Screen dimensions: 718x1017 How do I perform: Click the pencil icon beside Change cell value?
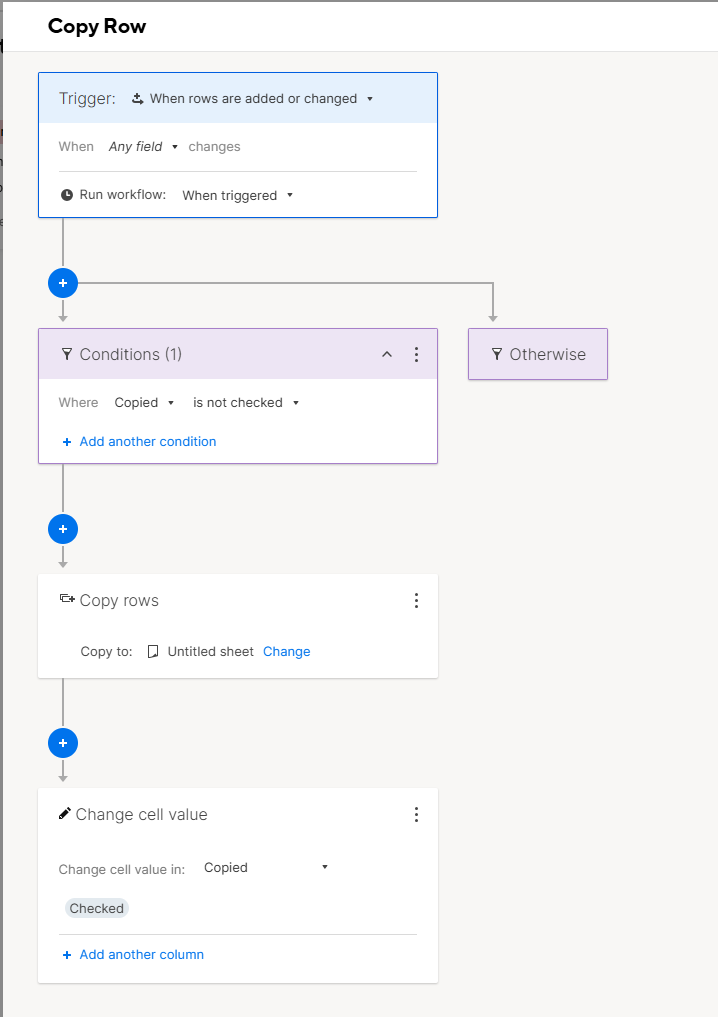click(x=64, y=813)
